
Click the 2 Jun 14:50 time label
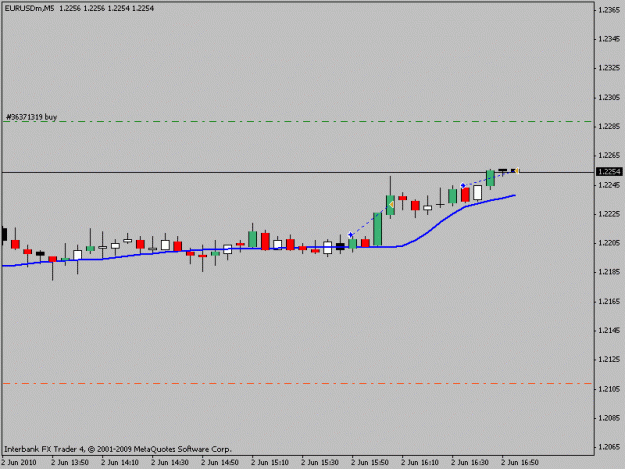coord(220,463)
